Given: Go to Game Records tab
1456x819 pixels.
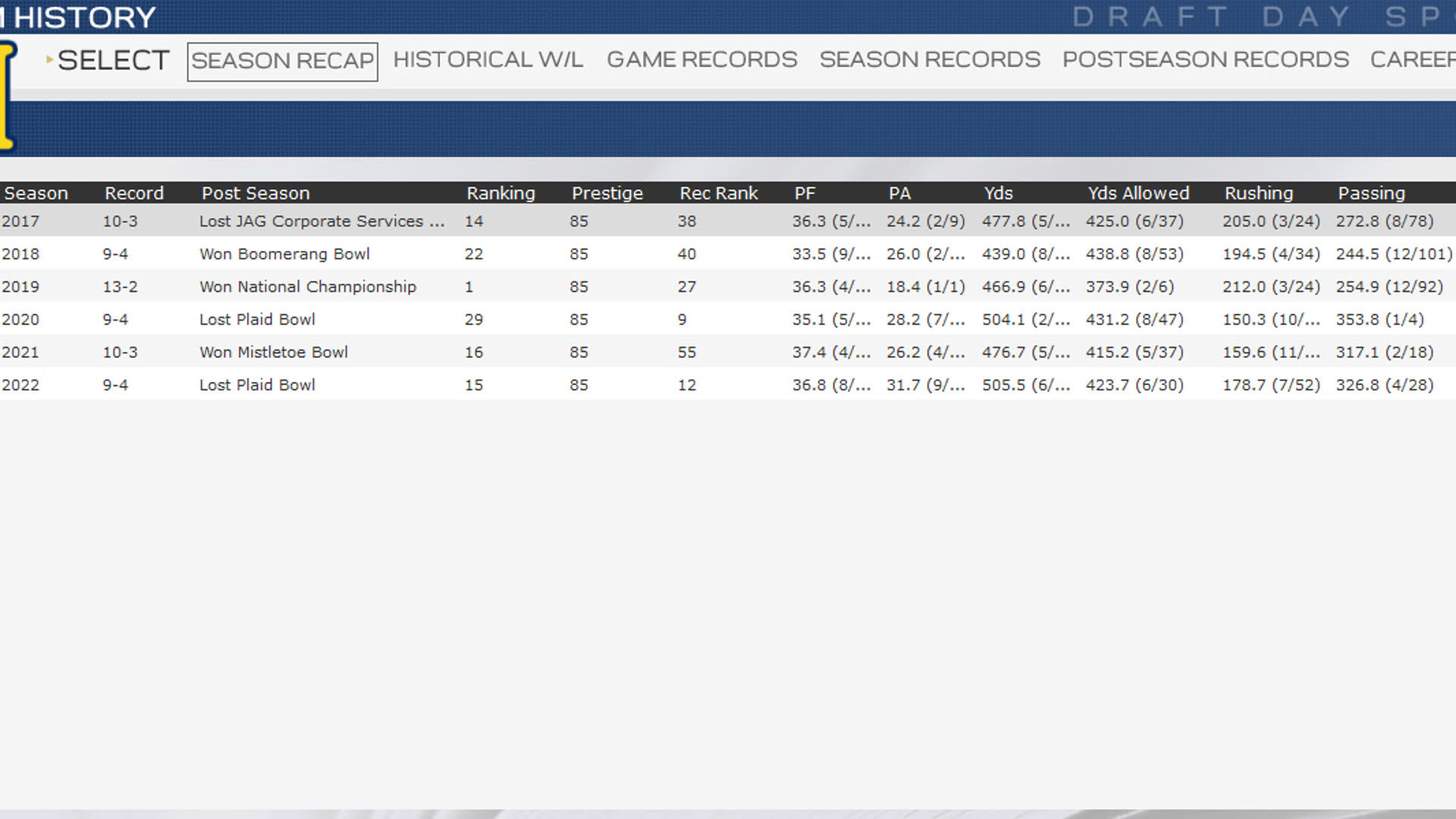Looking at the screenshot, I should pos(701,60).
